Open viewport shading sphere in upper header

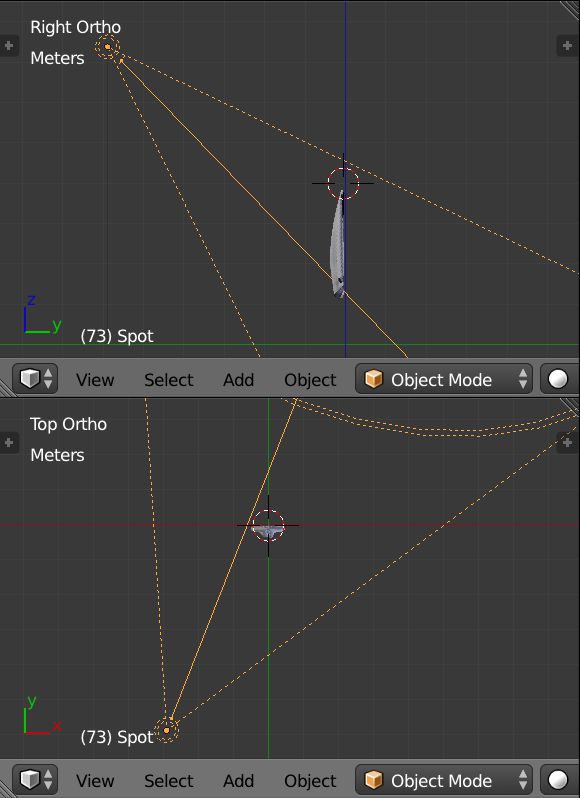coord(559,379)
